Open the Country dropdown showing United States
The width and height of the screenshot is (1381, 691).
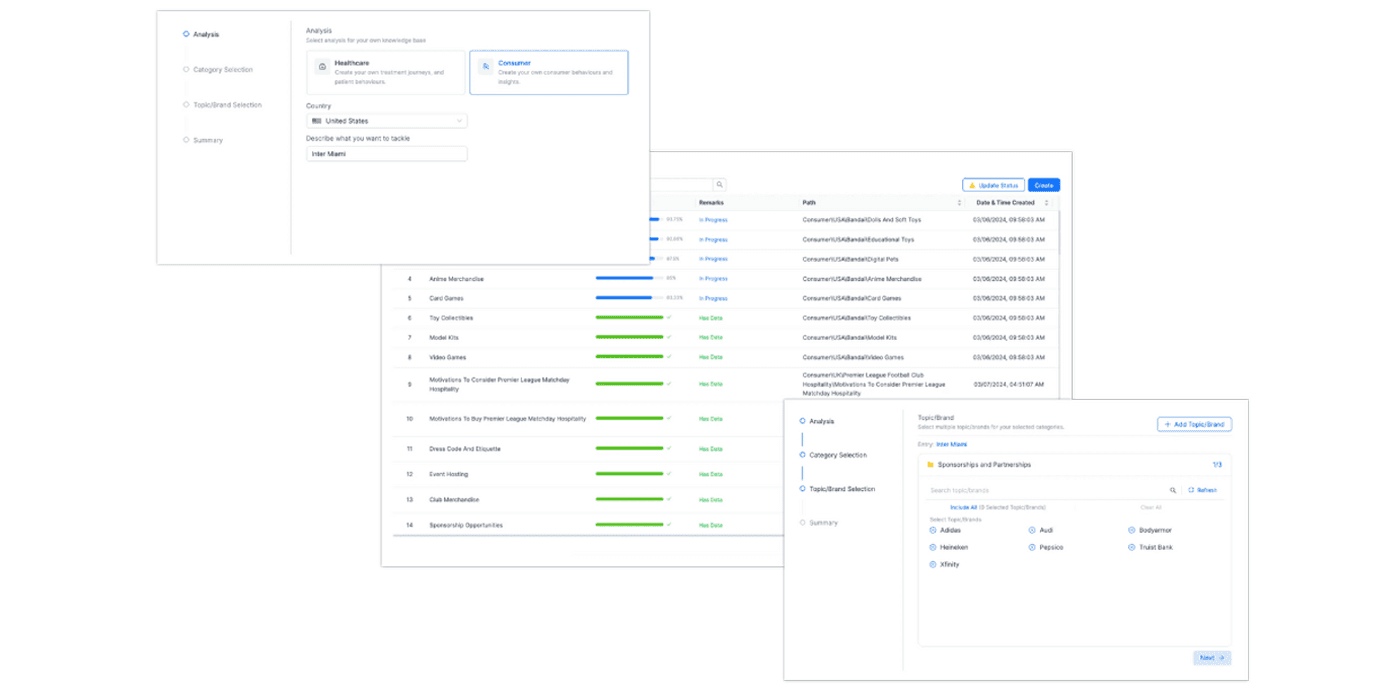(386, 121)
